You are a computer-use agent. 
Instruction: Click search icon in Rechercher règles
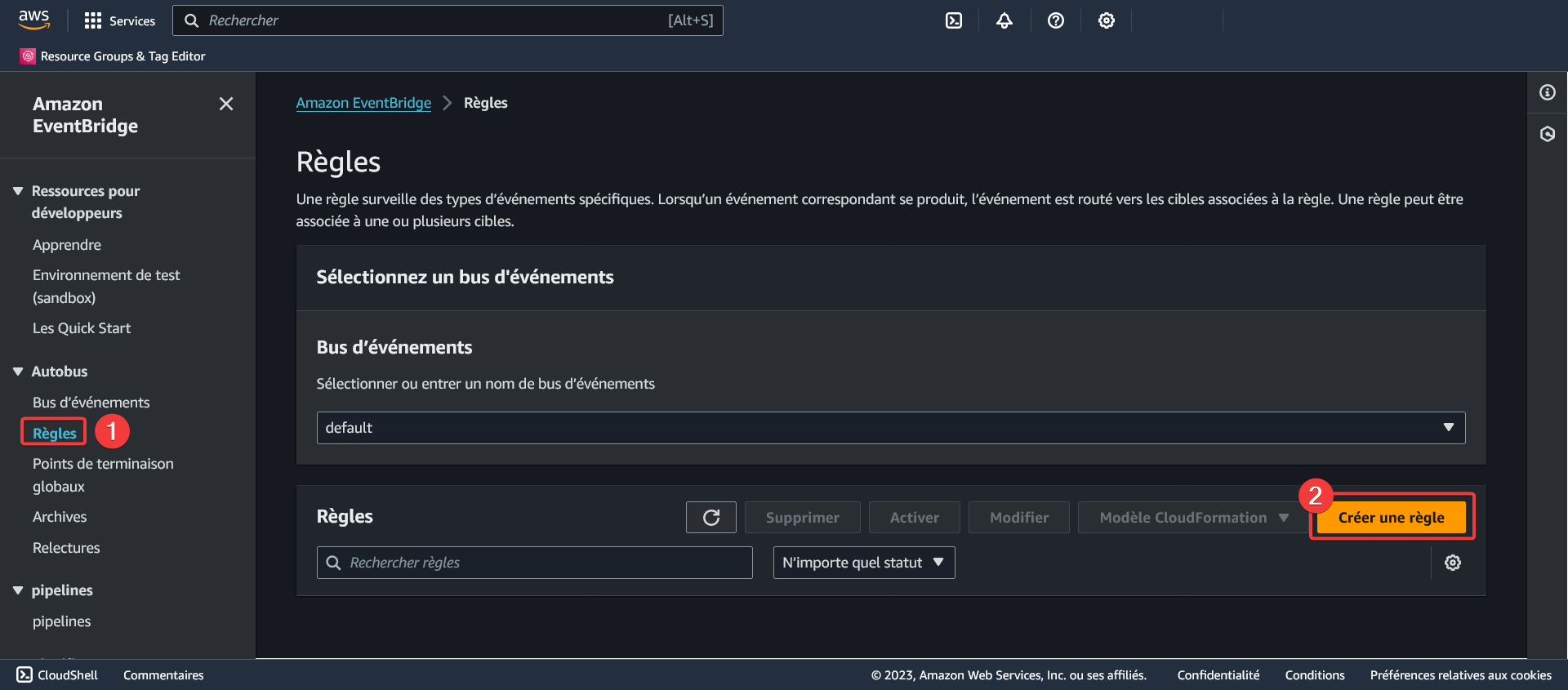(333, 563)
